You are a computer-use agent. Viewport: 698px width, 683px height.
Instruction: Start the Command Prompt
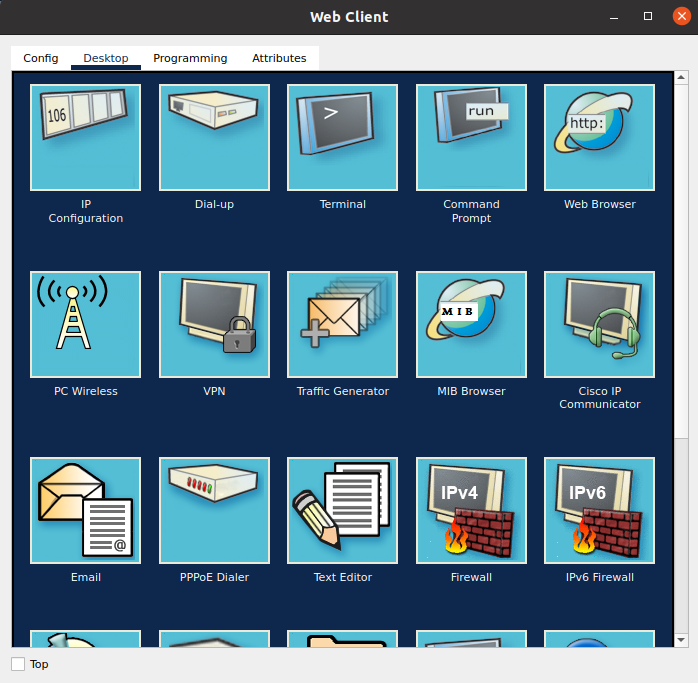(x=471, y=137)
